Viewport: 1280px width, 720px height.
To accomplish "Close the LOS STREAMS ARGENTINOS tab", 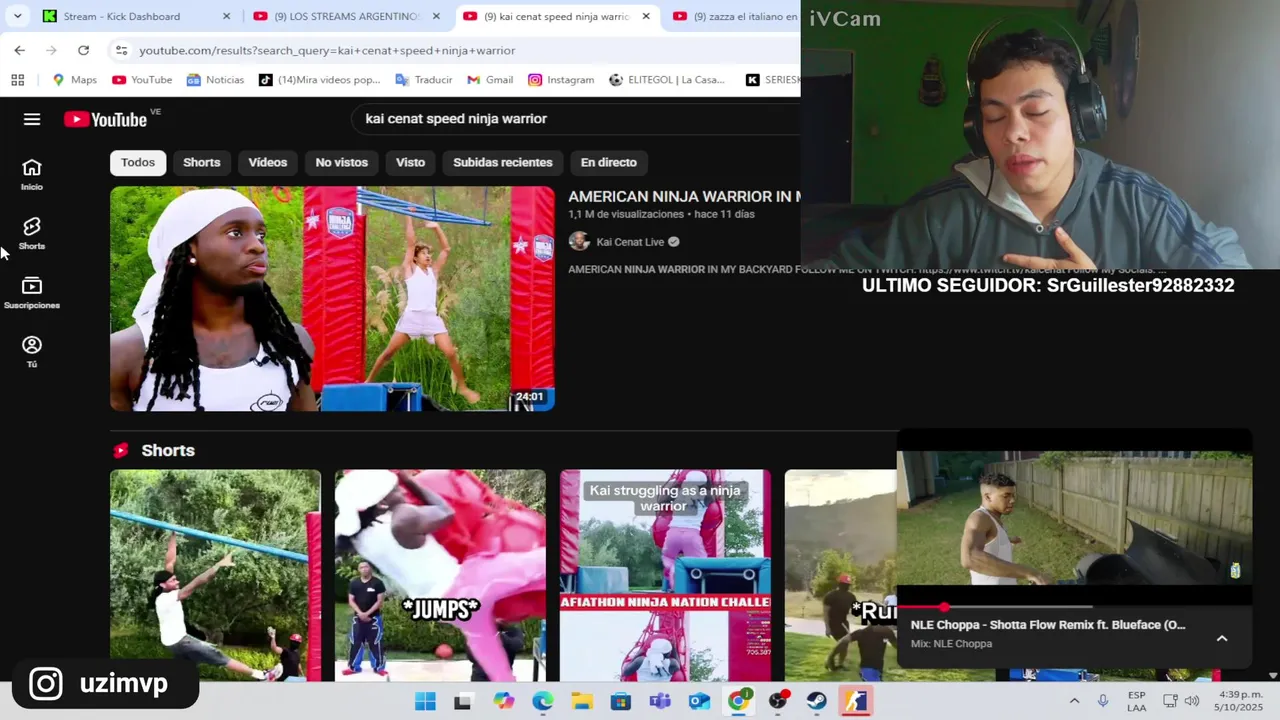I will coord(436,16).
